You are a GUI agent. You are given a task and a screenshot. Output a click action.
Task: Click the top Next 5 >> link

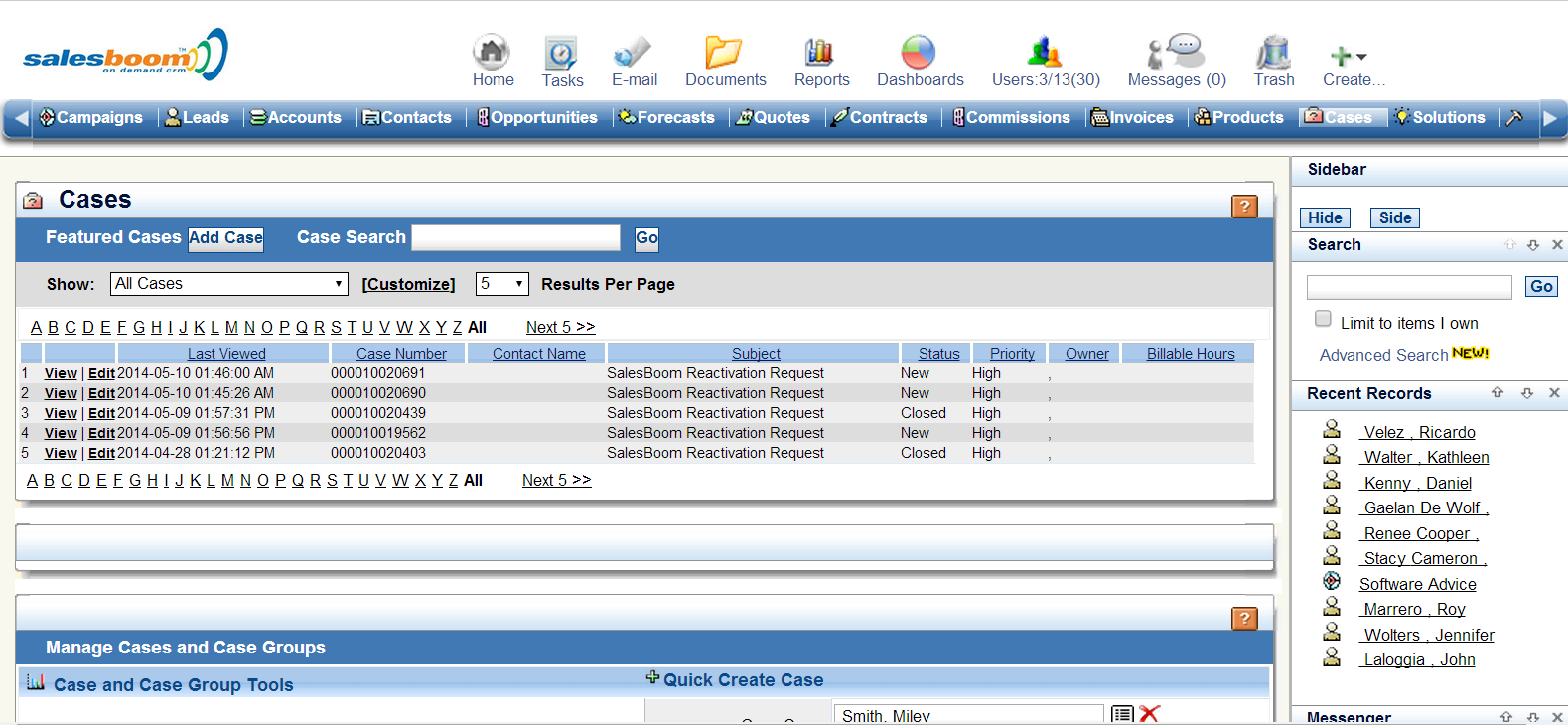[560, 327]
